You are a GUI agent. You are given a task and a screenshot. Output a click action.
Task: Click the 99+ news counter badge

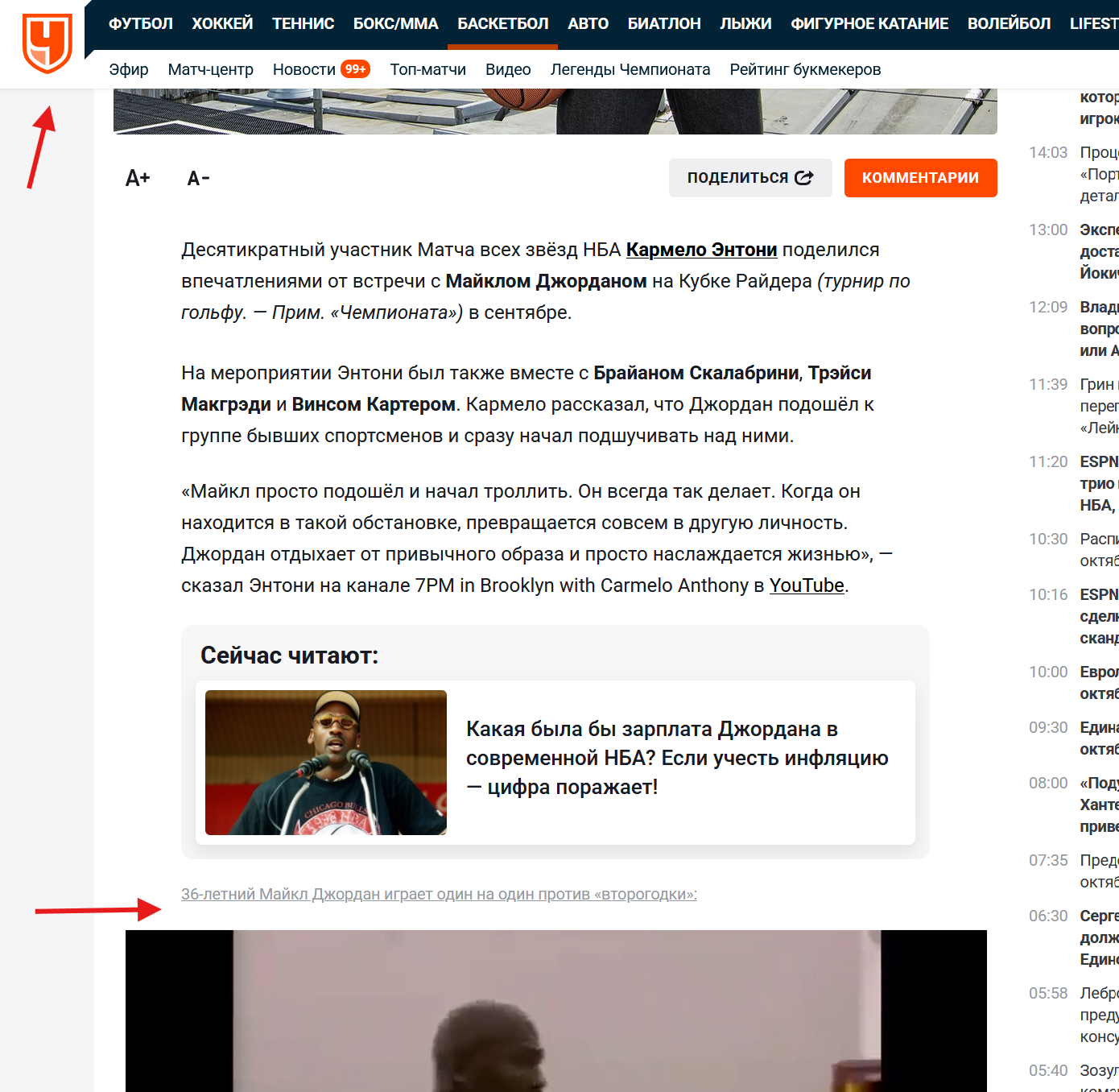355,69
